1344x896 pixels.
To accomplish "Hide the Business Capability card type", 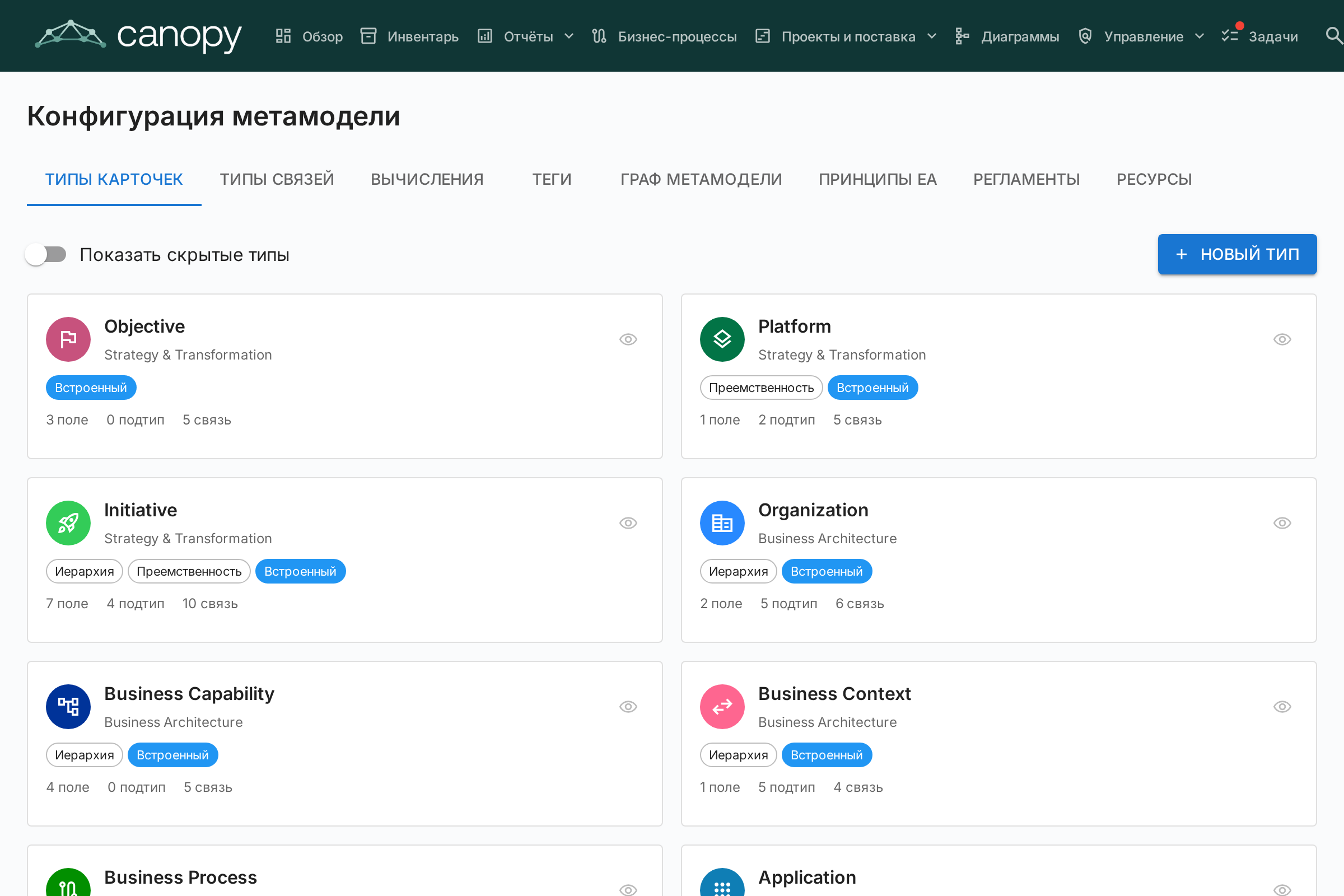I will [628, 707].
